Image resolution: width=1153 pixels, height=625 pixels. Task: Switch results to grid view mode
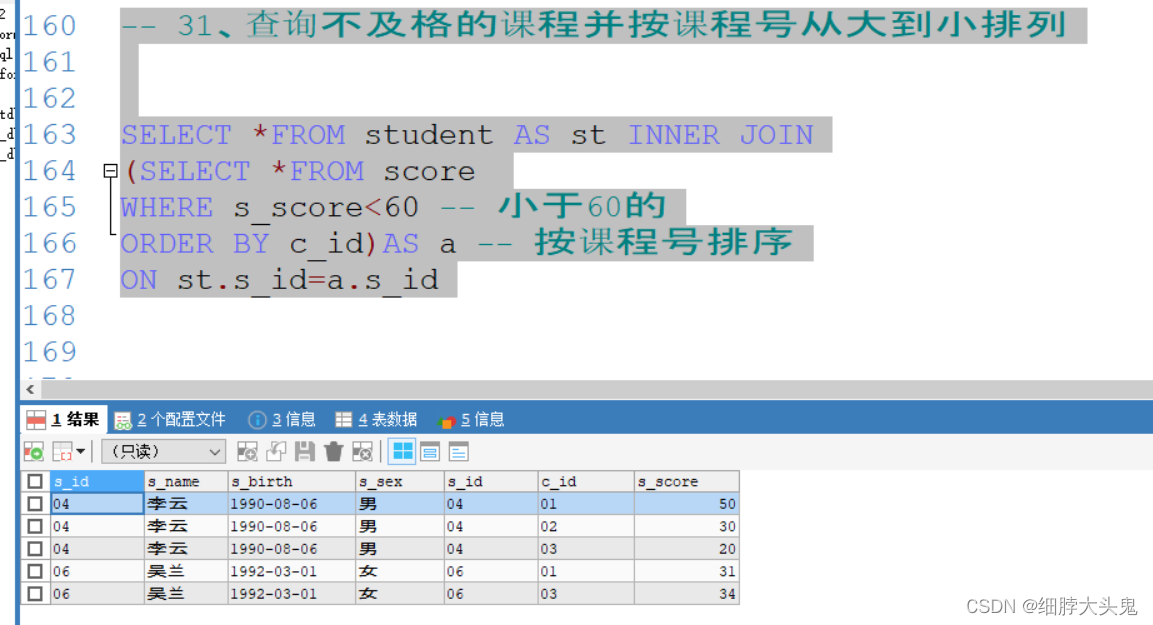tap(401, 452)
